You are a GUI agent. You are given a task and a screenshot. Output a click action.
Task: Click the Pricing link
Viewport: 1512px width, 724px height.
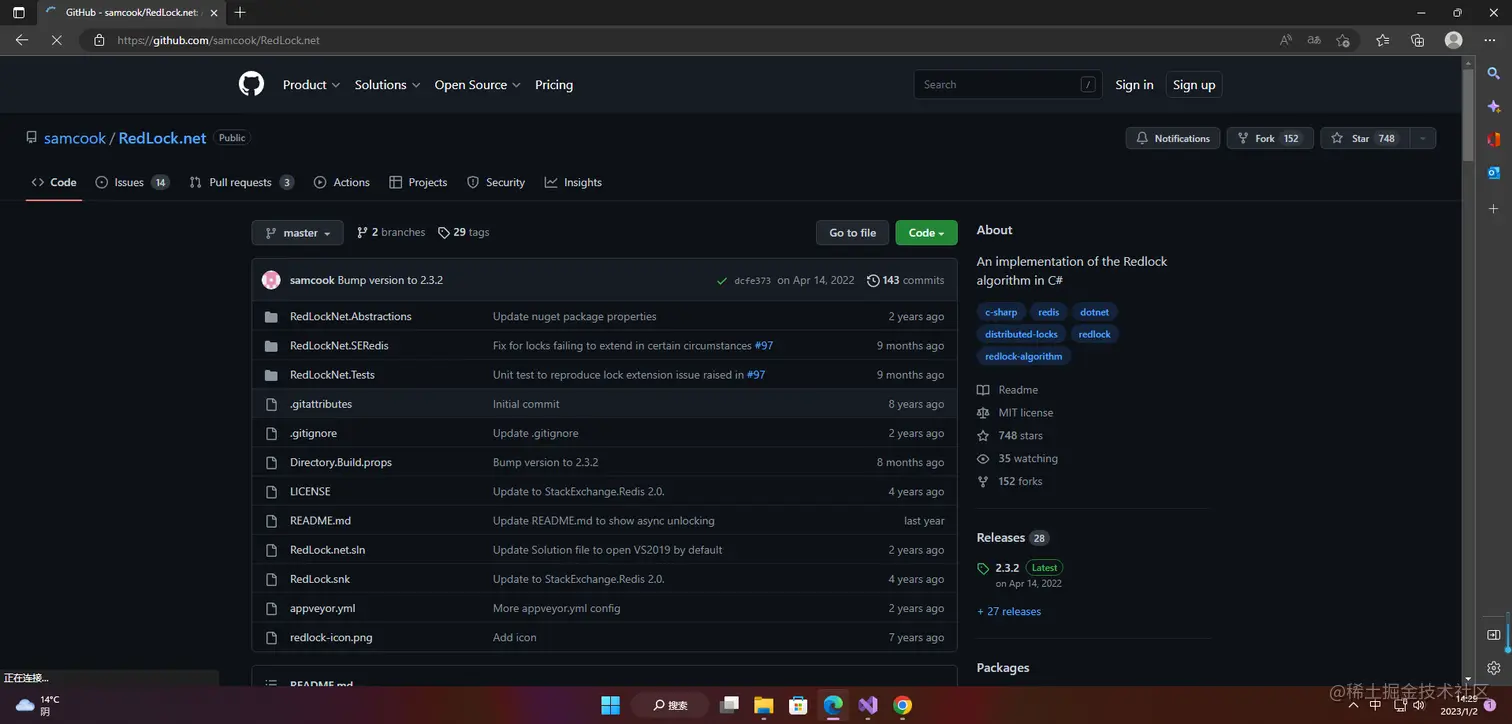click(554, 85)
